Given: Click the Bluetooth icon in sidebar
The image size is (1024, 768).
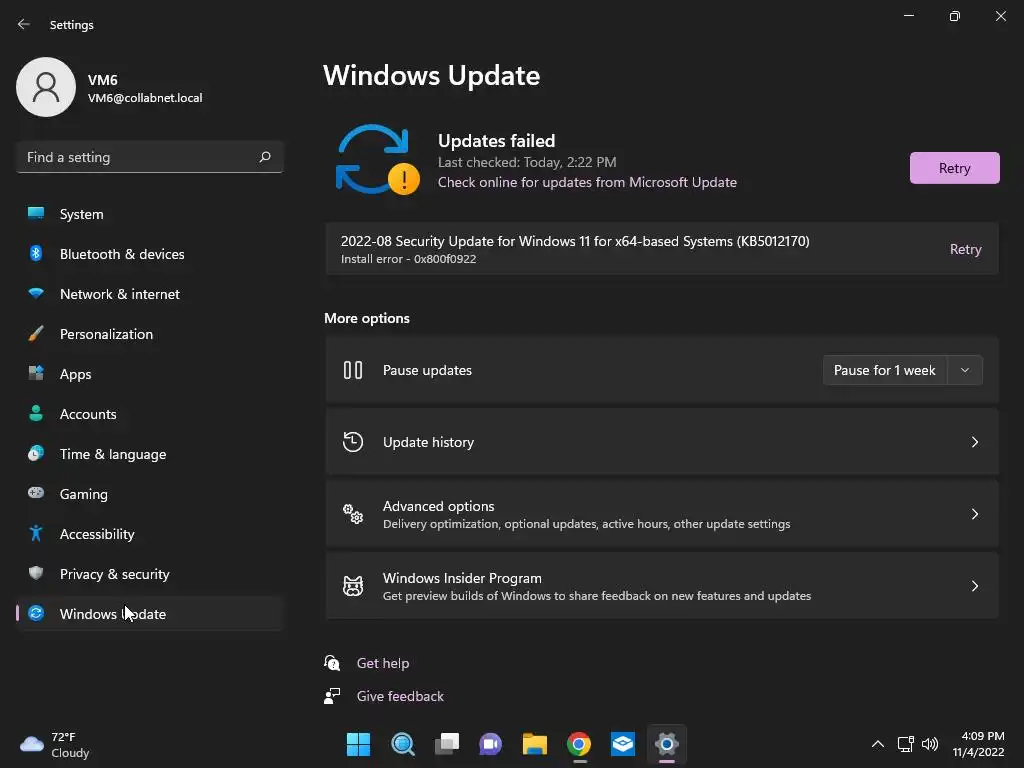Looking at the screenshot, I should (x=36, y=253).
